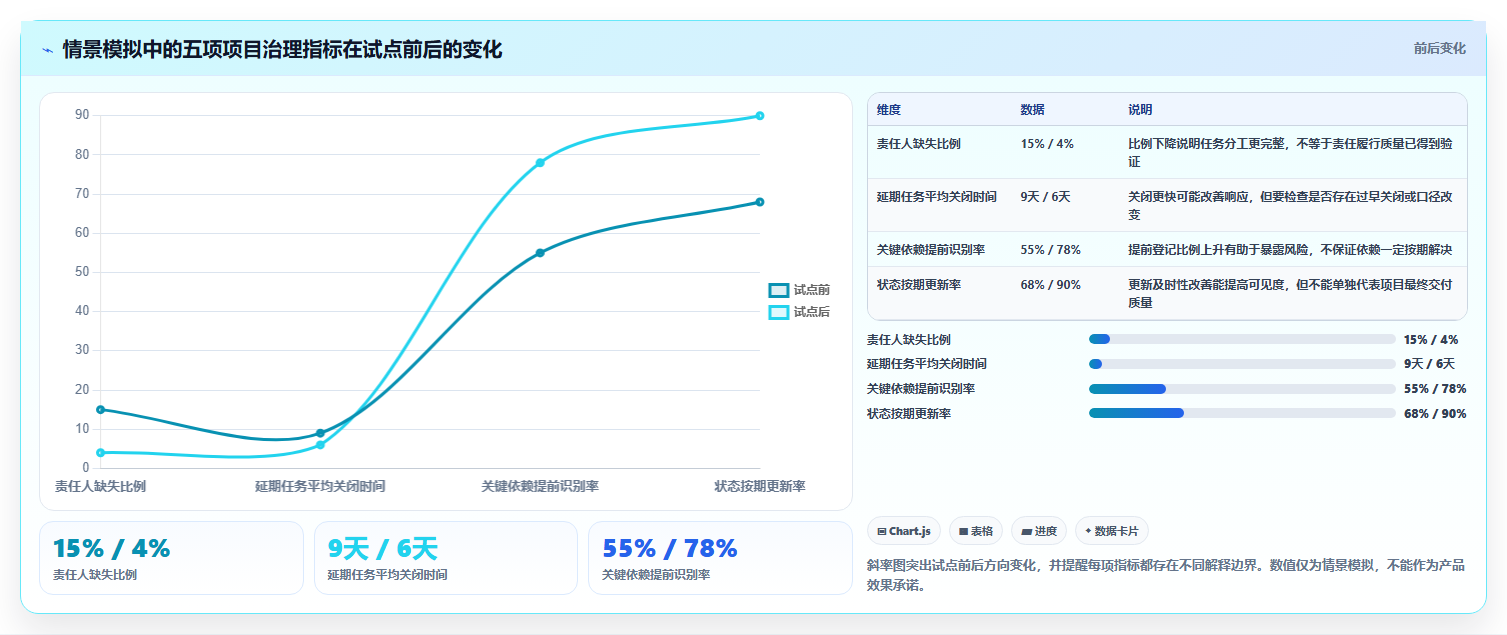Click the 试点后 point at 责任人缺失比例
The height and width of the screenshot is (635, 1507).
click(100, 452)
